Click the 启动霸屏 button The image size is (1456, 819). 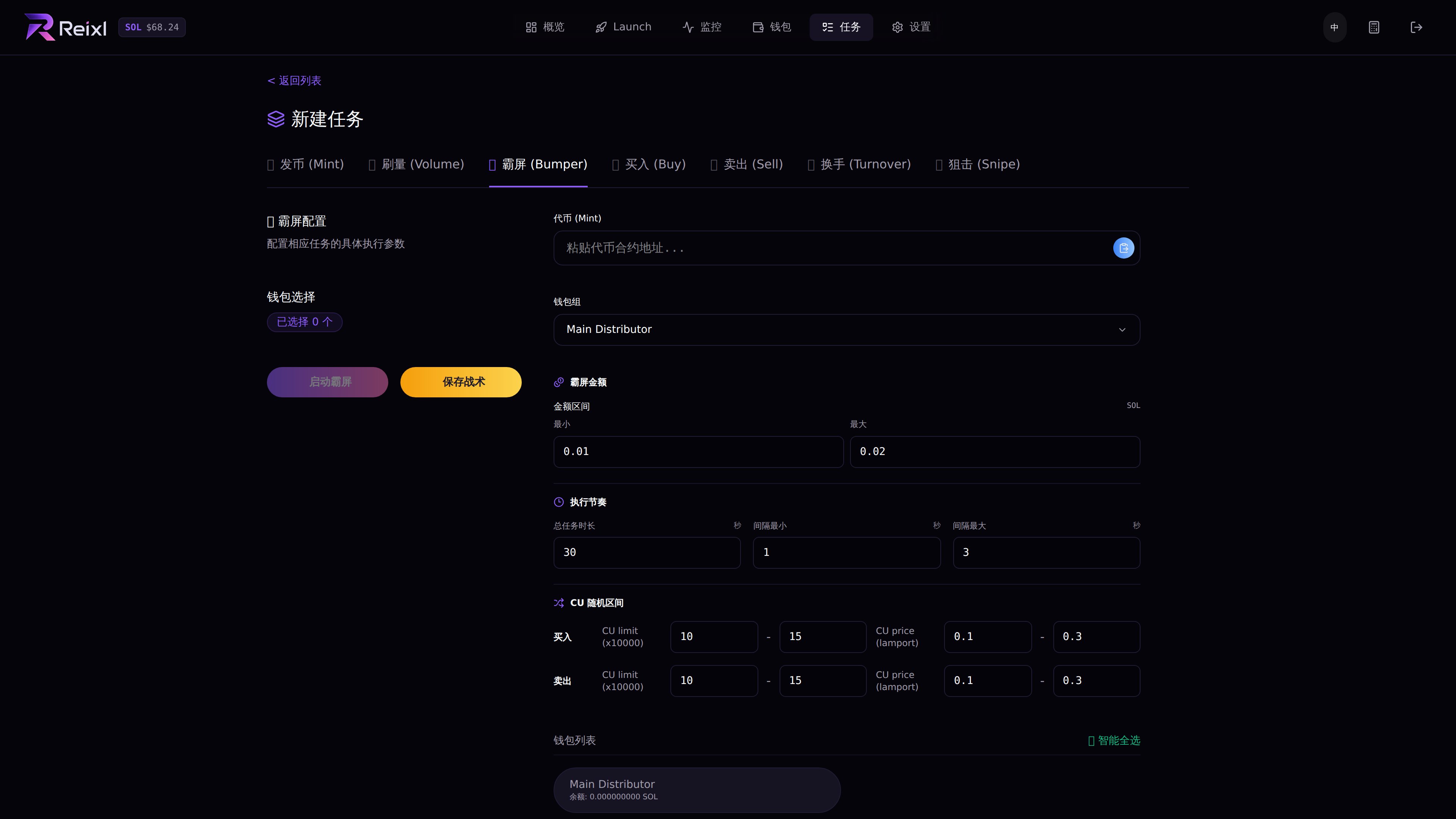click(327, 382)
